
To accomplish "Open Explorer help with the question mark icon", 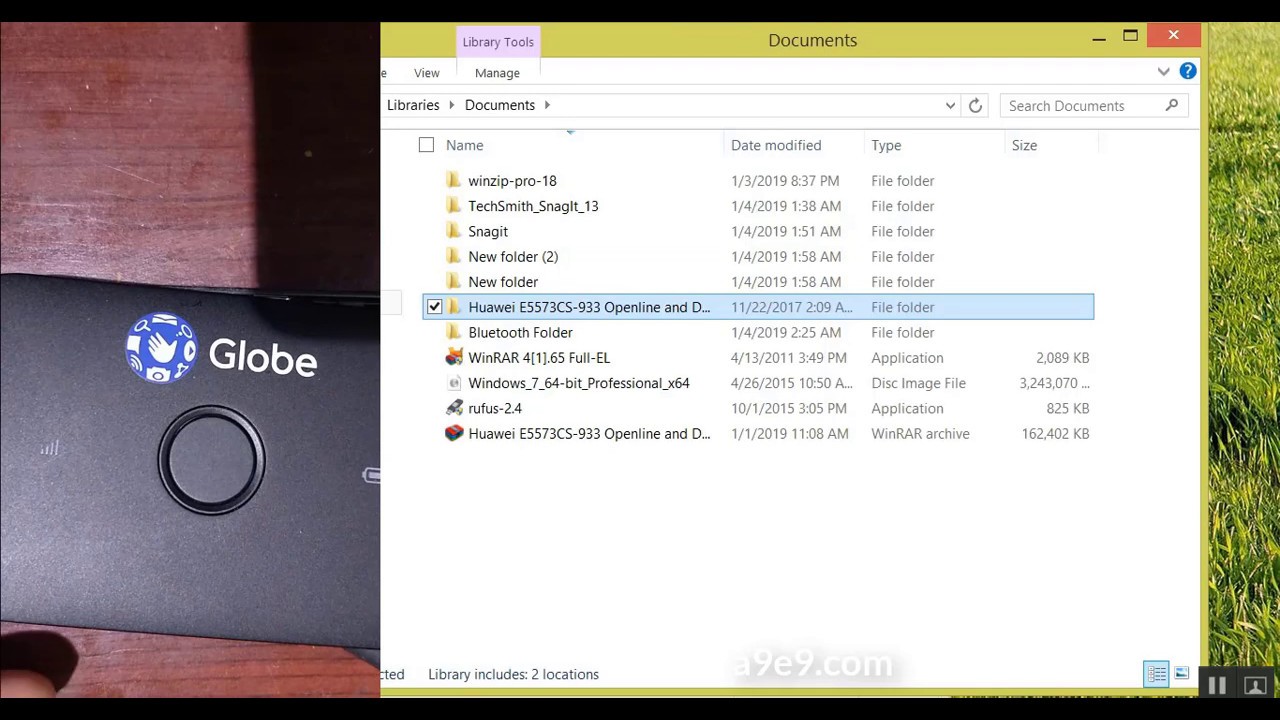I will tap(1187, 71).
